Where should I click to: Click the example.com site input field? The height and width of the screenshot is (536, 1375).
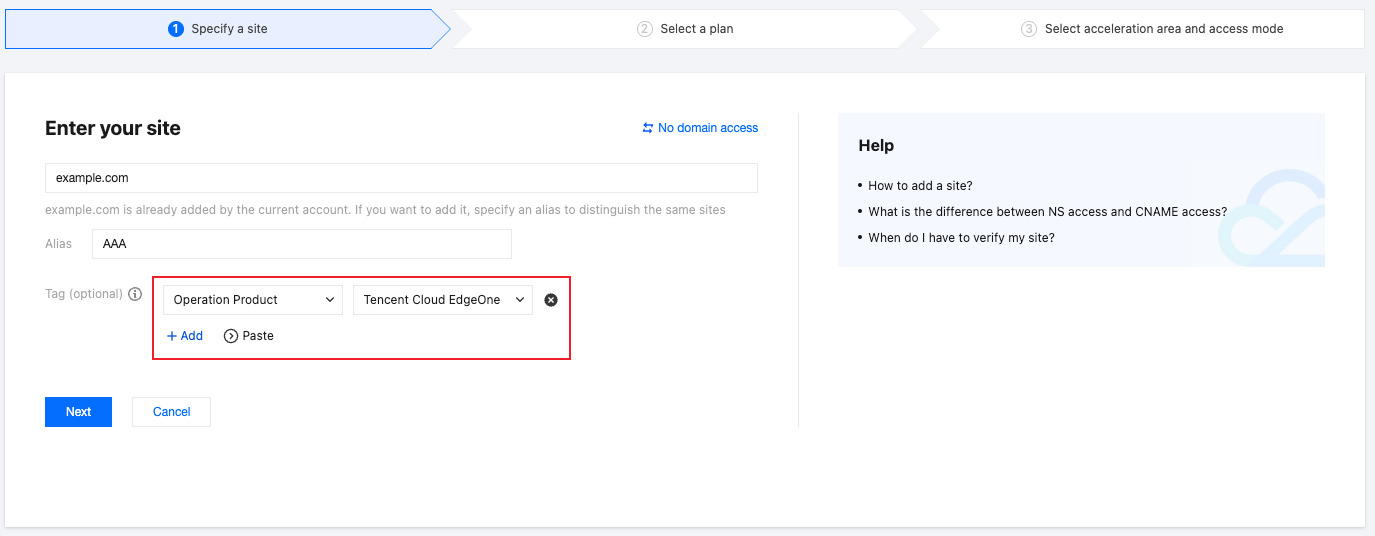click(401, 178)
